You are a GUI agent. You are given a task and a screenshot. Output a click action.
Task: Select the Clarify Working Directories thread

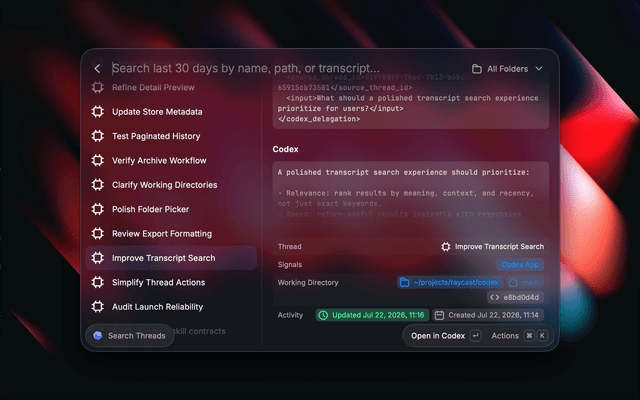[171, 185]
